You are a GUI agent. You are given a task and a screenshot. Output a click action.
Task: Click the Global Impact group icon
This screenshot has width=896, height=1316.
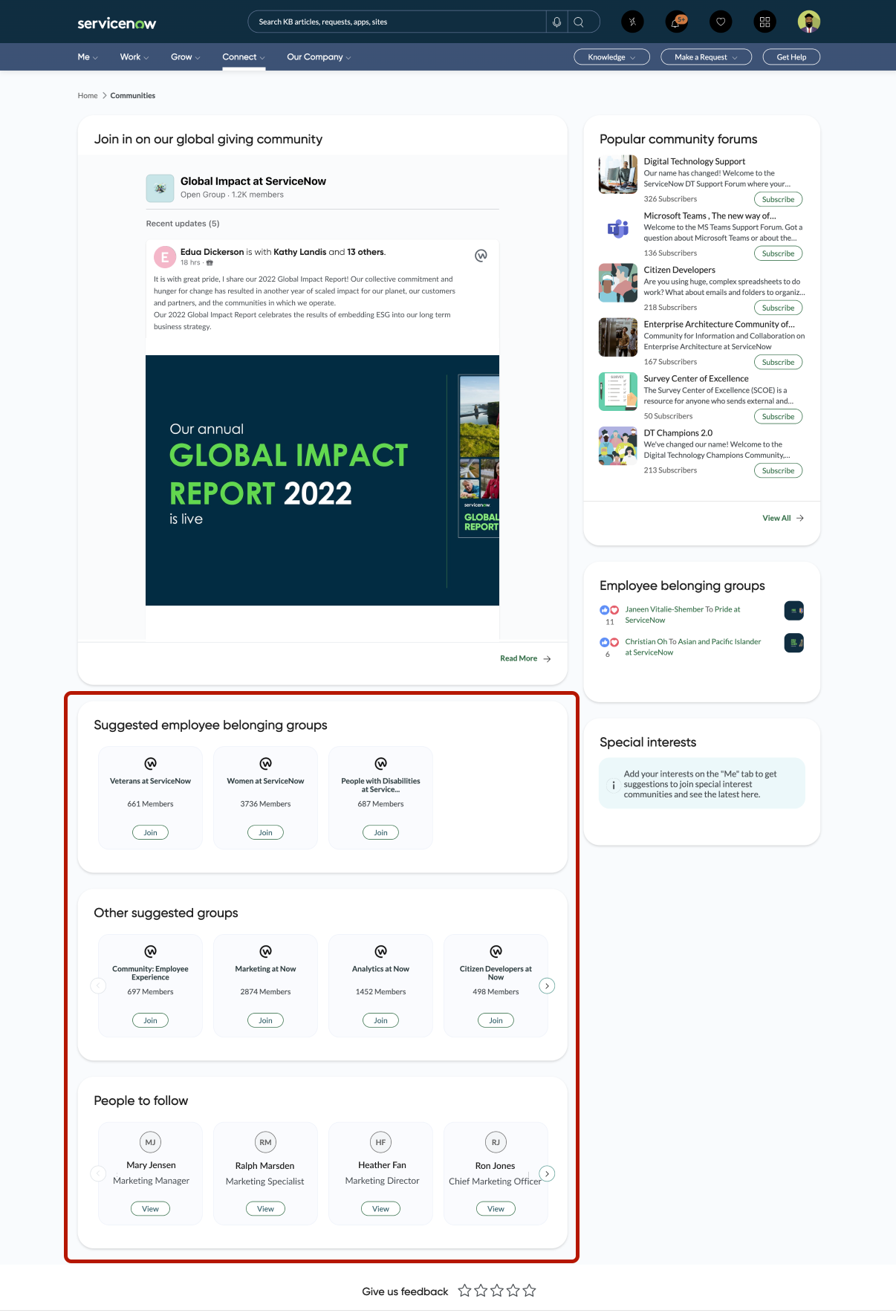(x=160, y=188)
